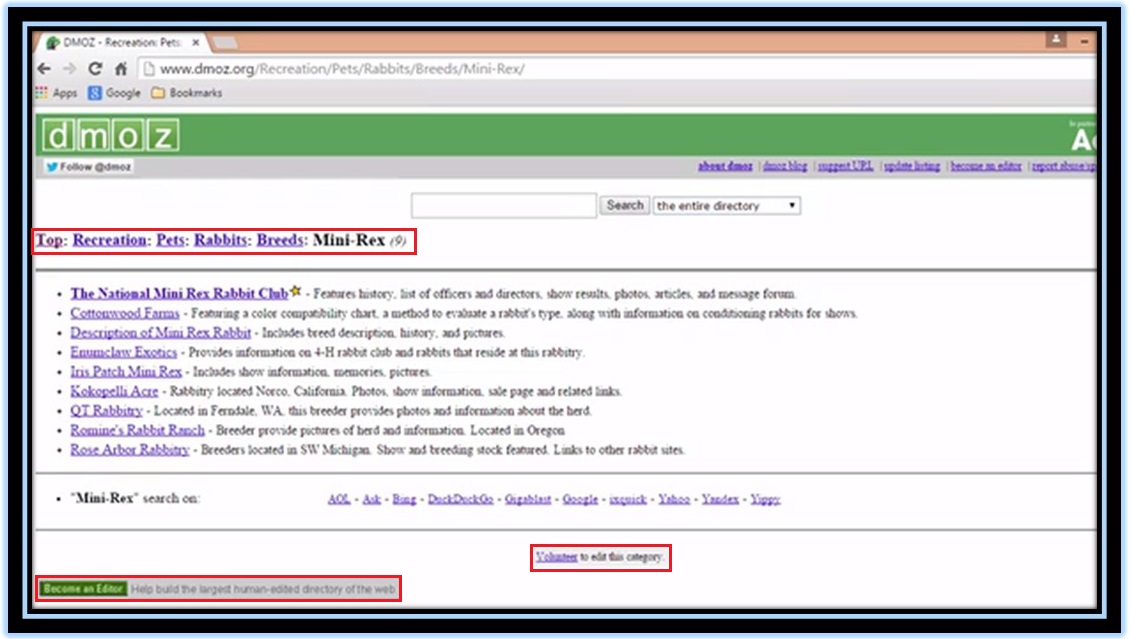Minimize the Chrome window
Image resolution: width=1131 pixels, height=639 pixels.
coord(1084,42)
